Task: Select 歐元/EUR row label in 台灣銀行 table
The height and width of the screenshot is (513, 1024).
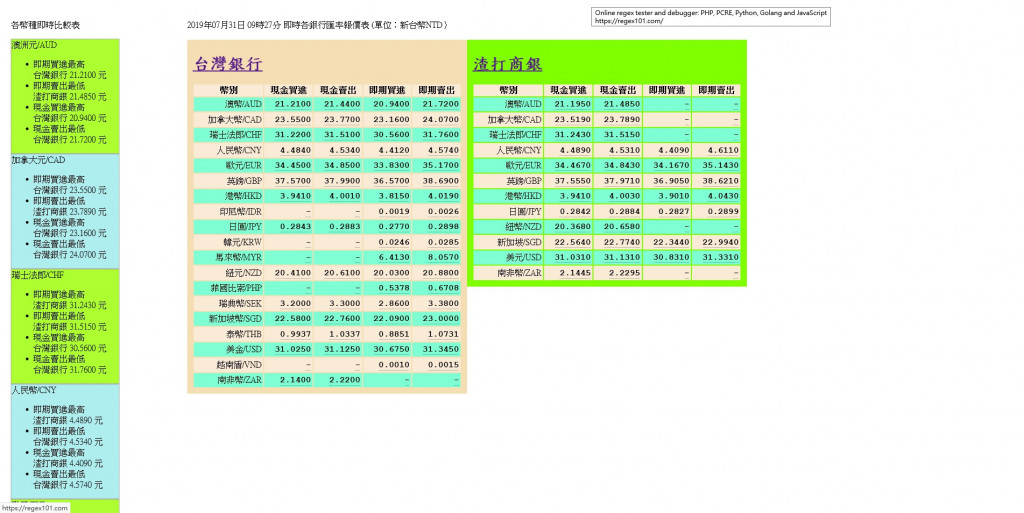Action: [243, 165]
